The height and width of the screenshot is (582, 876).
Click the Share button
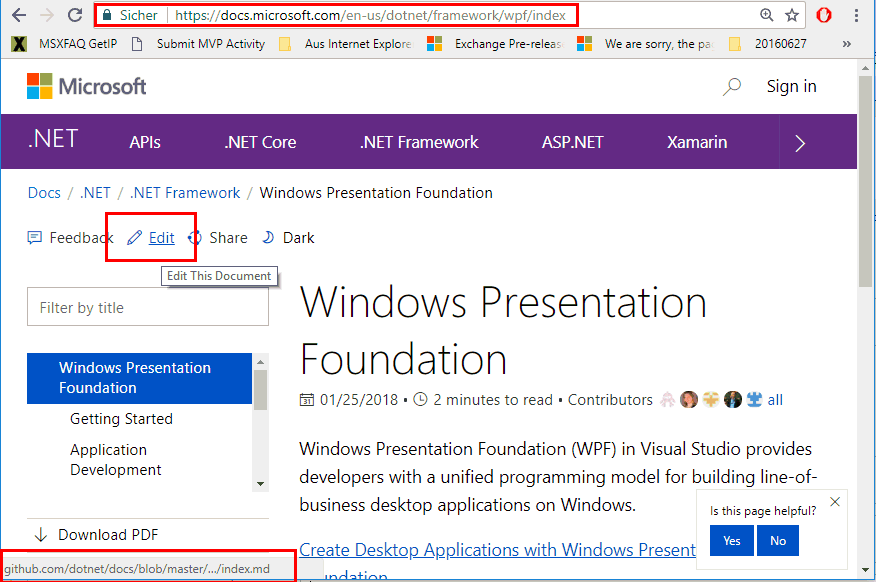coord(219,238)
